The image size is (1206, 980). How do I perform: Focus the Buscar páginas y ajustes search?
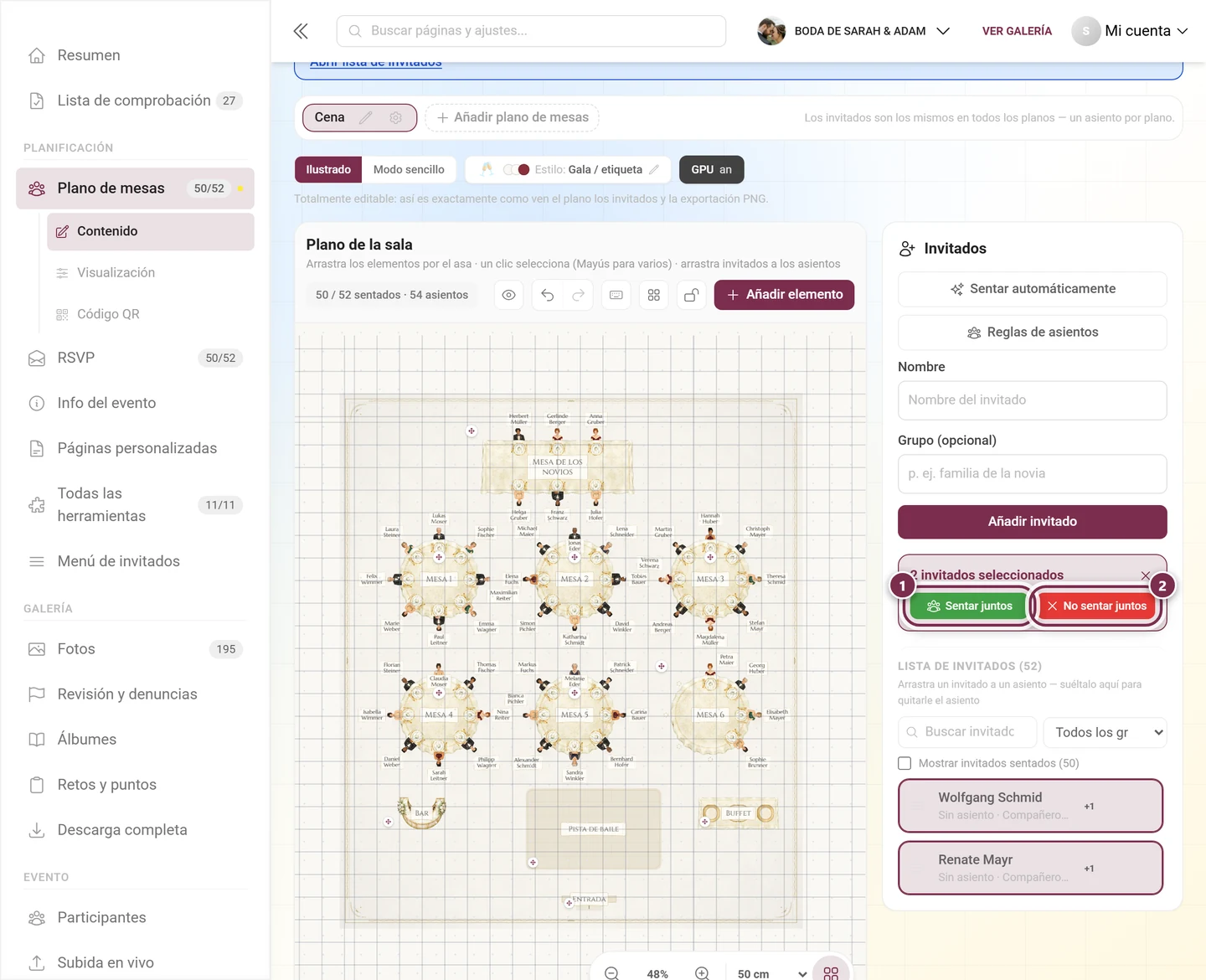pyautogui.click(x=531, y=31)
